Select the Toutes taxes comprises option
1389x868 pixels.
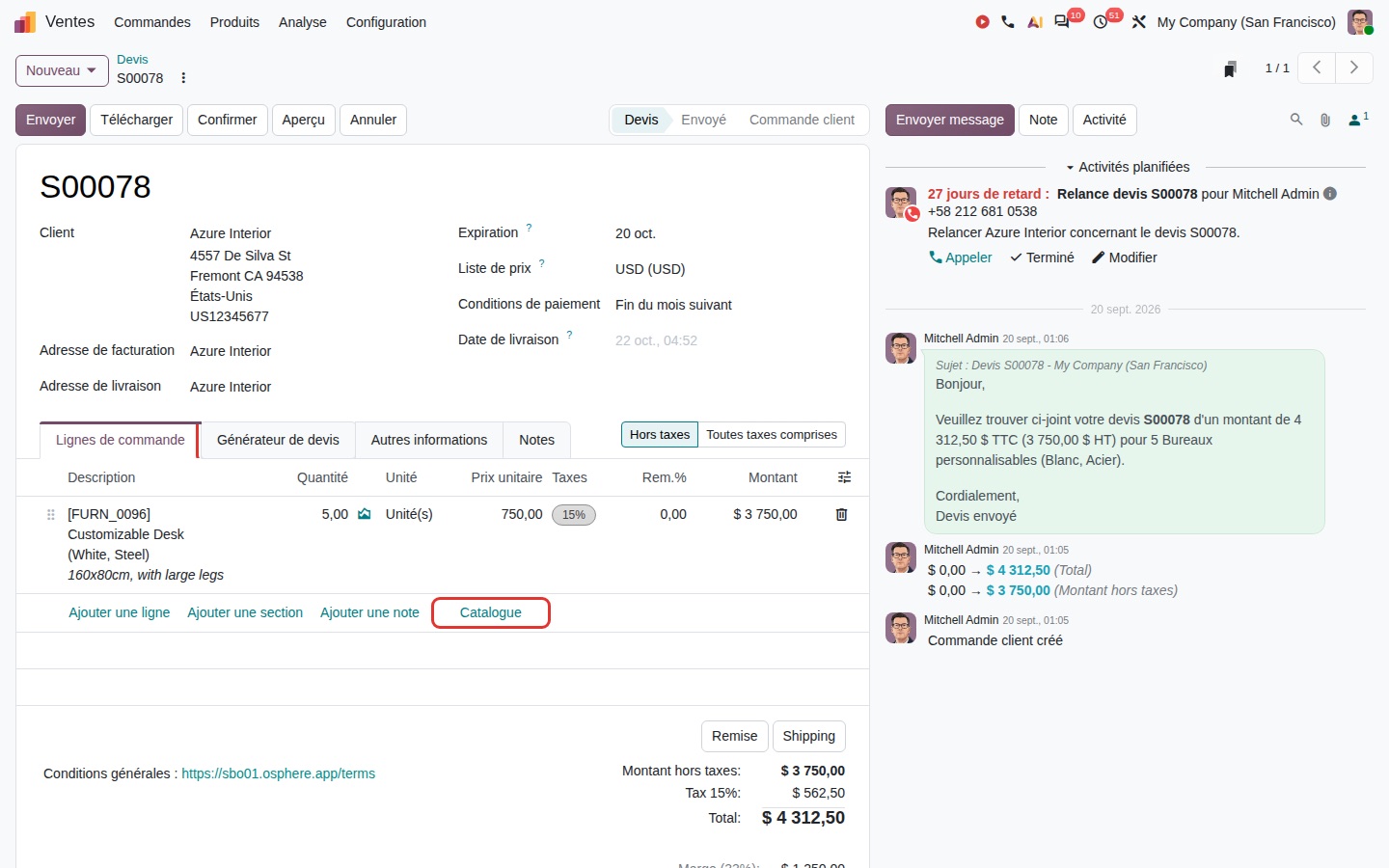pos(772,435)
